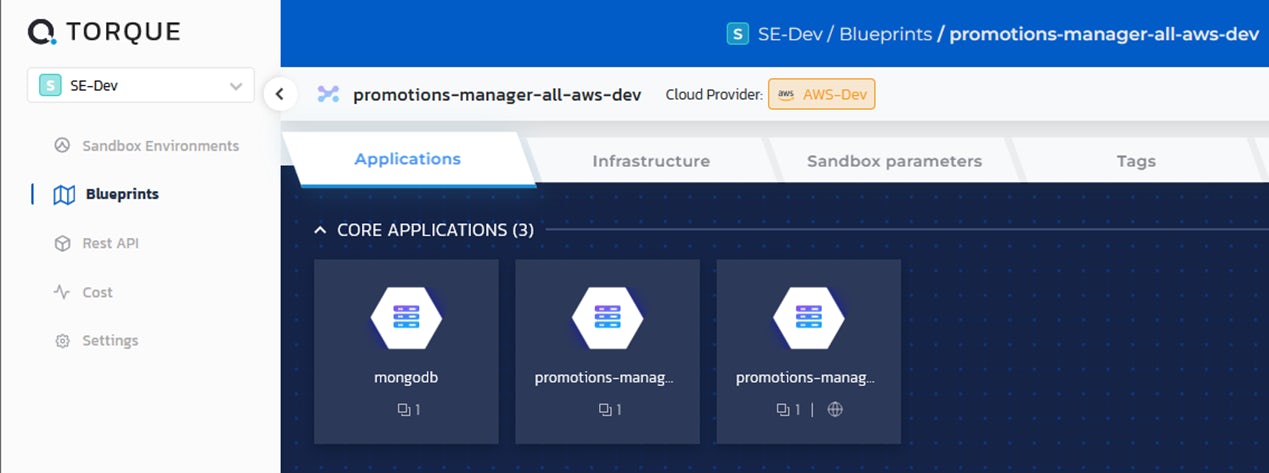This screenshot has height=473, width=1269.
Task: Select the Applications tab
Action: [x=407, y=159]
